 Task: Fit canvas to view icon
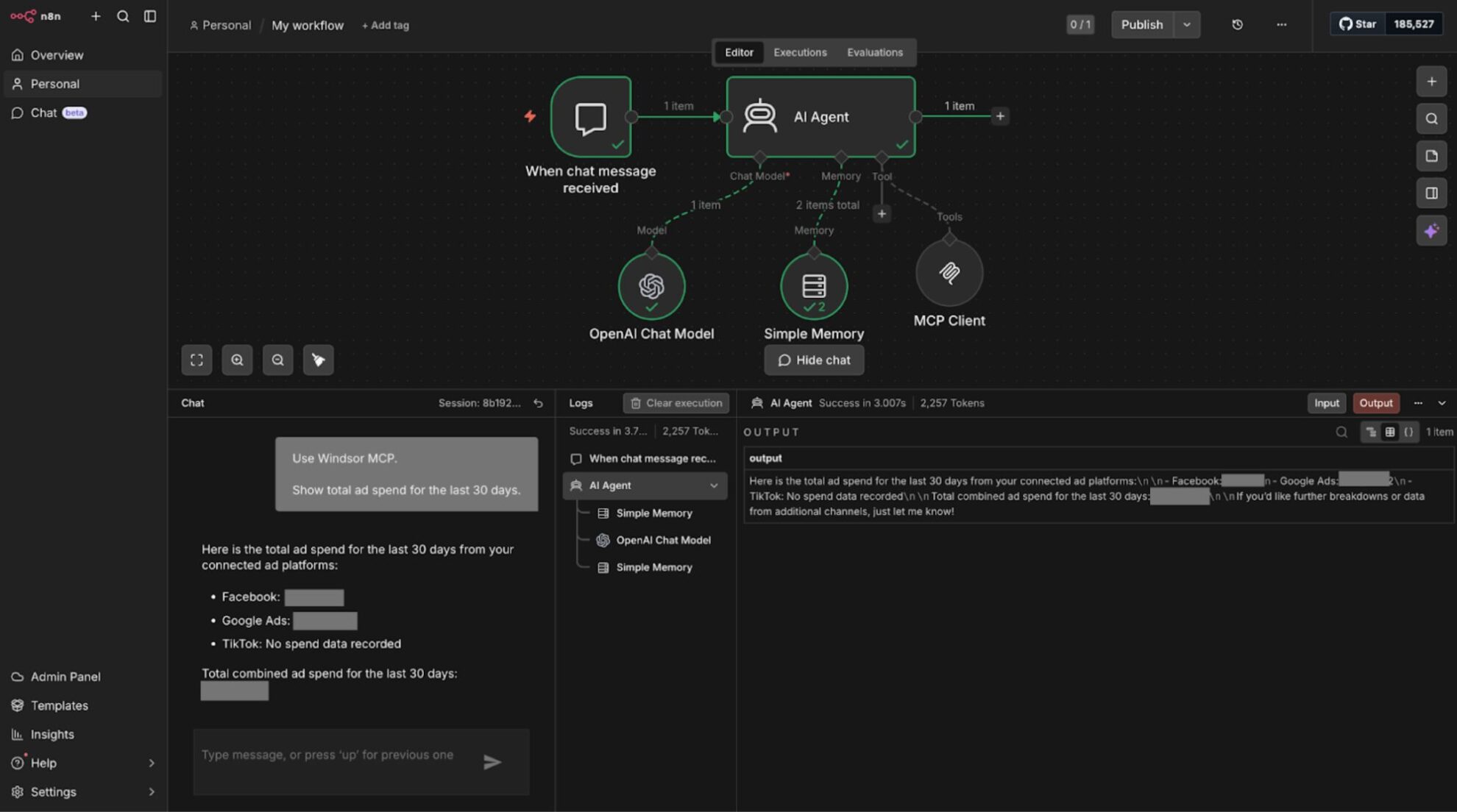pyautogui.click(x=196, y=360)
